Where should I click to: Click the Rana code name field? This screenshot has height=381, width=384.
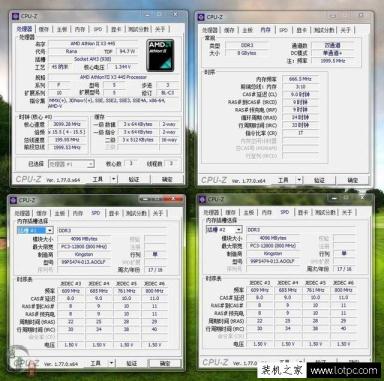[x=71, y=51]
